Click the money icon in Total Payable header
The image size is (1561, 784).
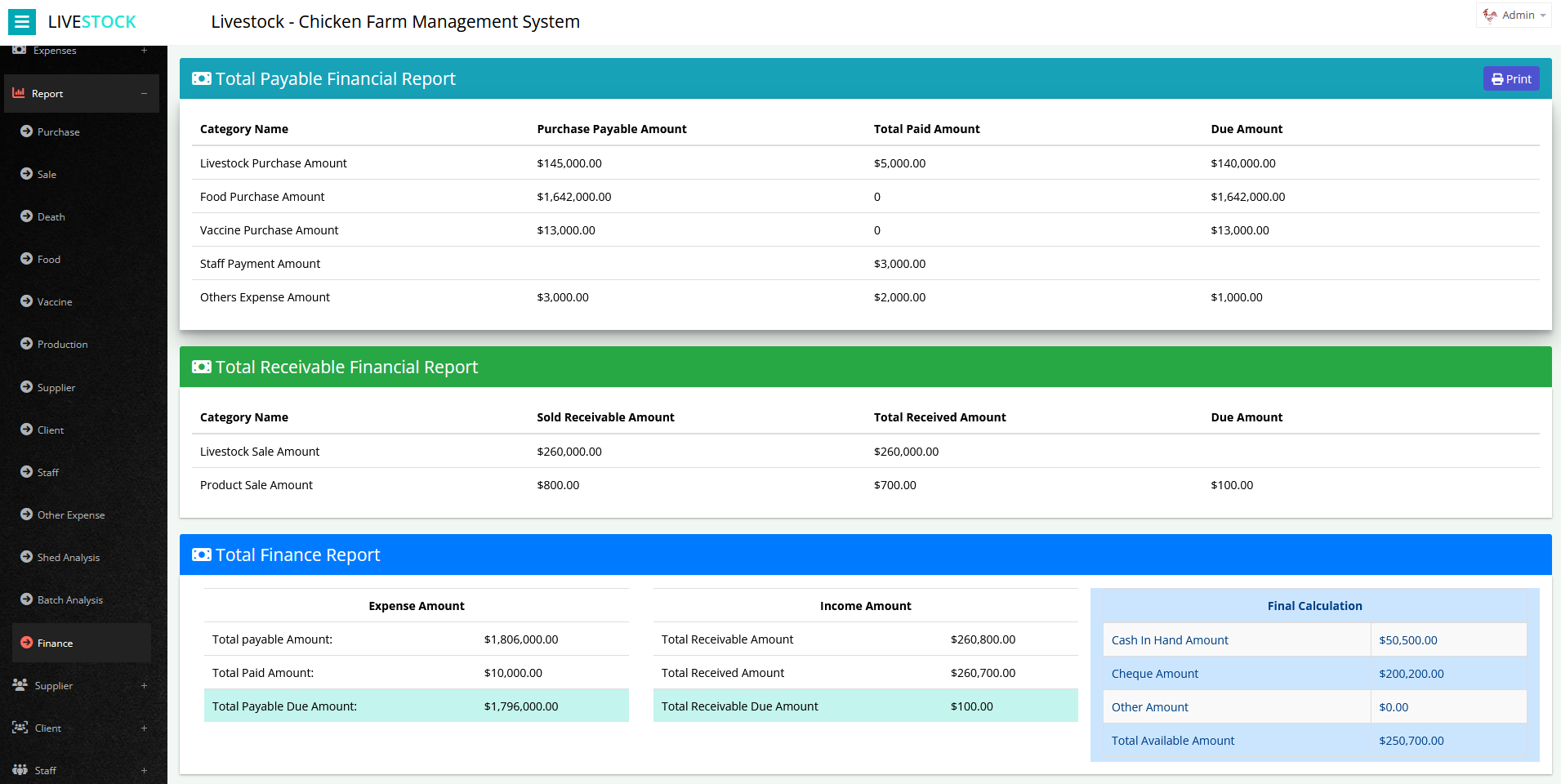[x=201, y=79]
